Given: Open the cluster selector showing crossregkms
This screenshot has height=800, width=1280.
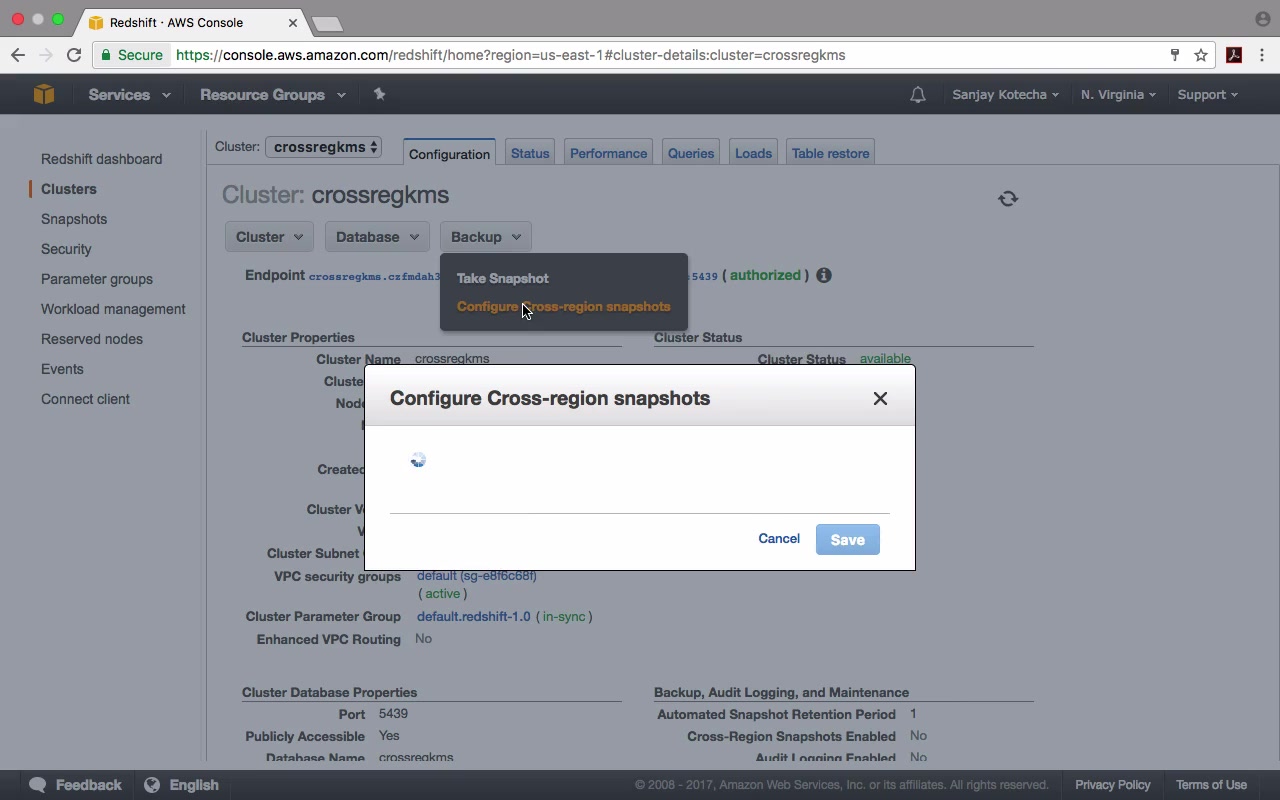Looking at the screenshot, I should point(323,147).
